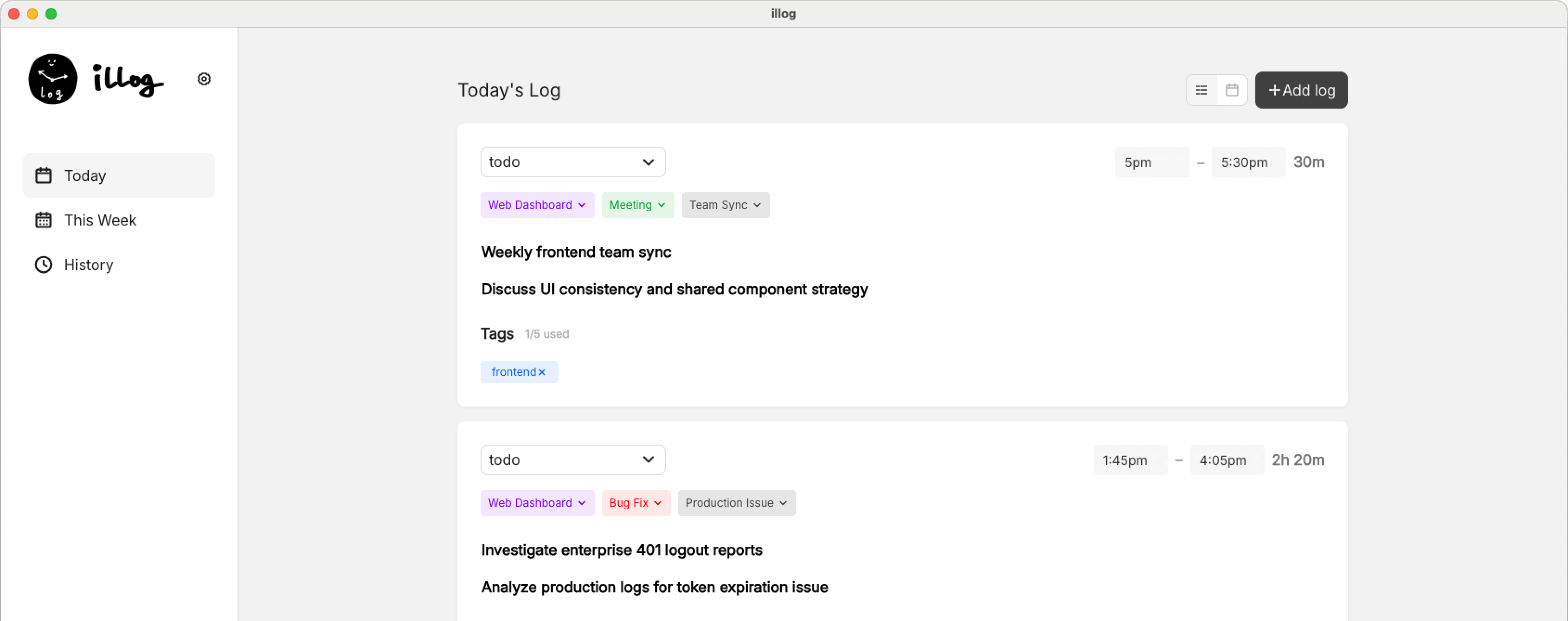Select the Today calendar icon
The image size is (1568, 621).
coord(43,175)
